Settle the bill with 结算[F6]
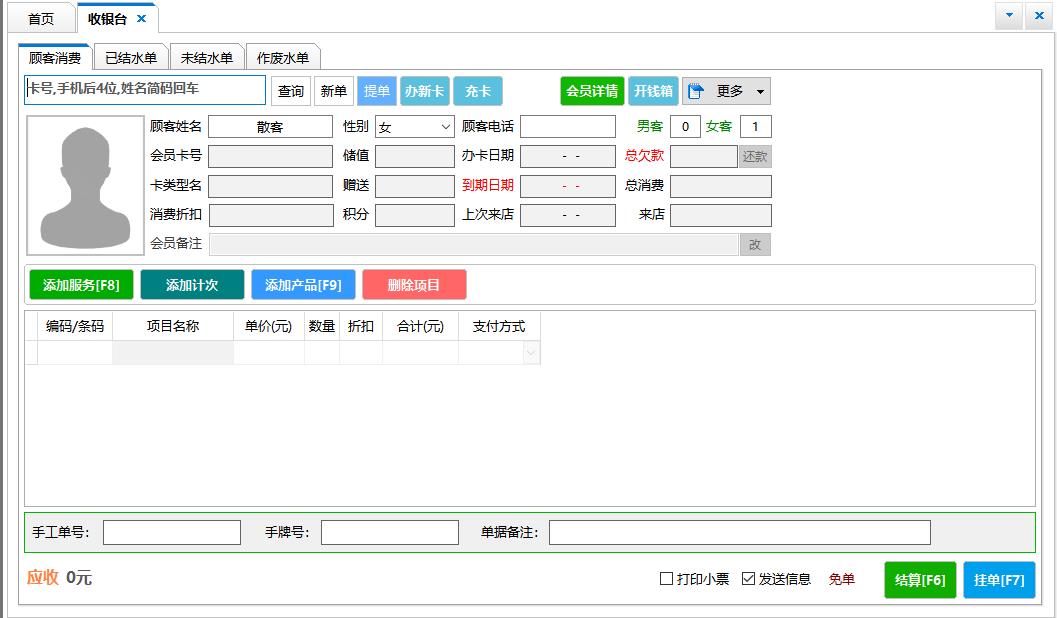The image size is (1057, 618). pyautogui.click(x=919, y=579)
